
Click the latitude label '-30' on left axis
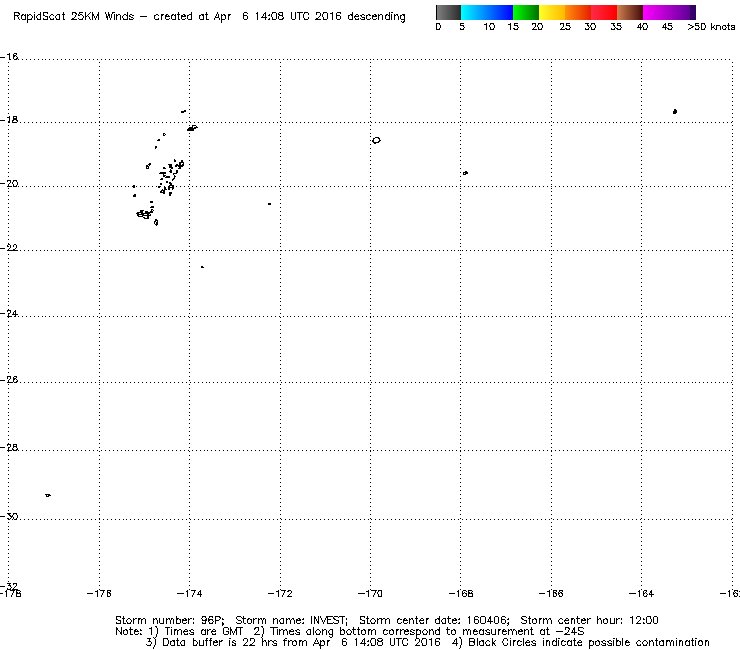[x=9, y=516]
